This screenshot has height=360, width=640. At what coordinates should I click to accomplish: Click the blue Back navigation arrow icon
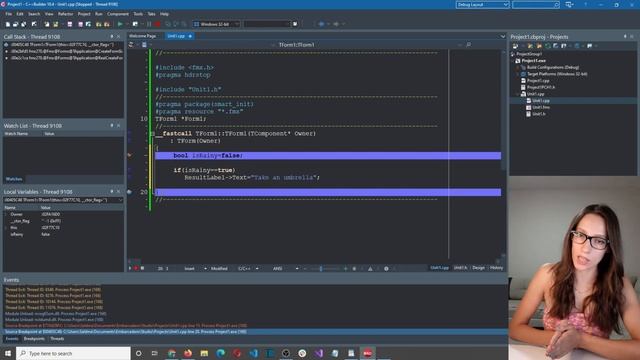pos(321,24)
